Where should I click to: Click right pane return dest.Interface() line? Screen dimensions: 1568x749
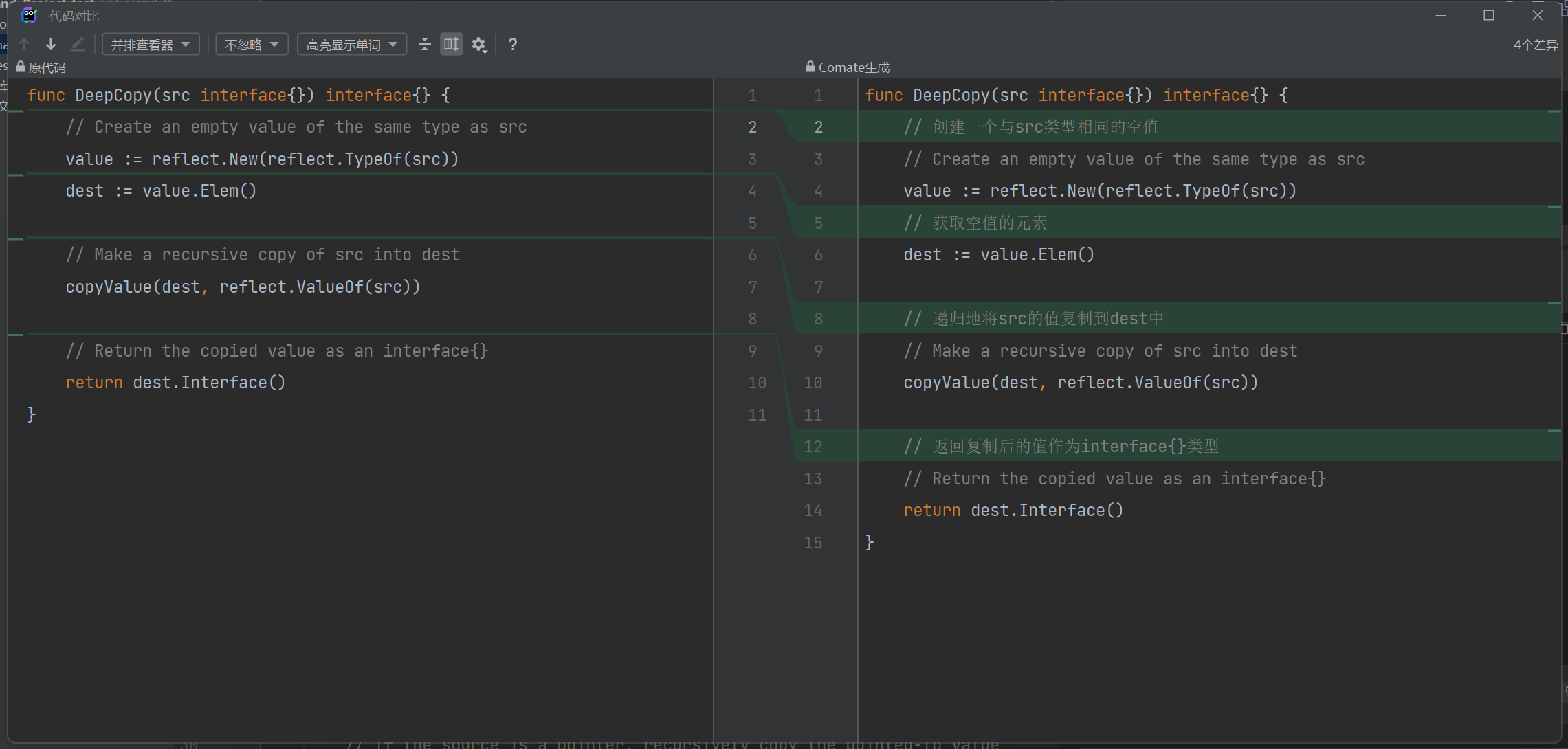[1013, 510]
